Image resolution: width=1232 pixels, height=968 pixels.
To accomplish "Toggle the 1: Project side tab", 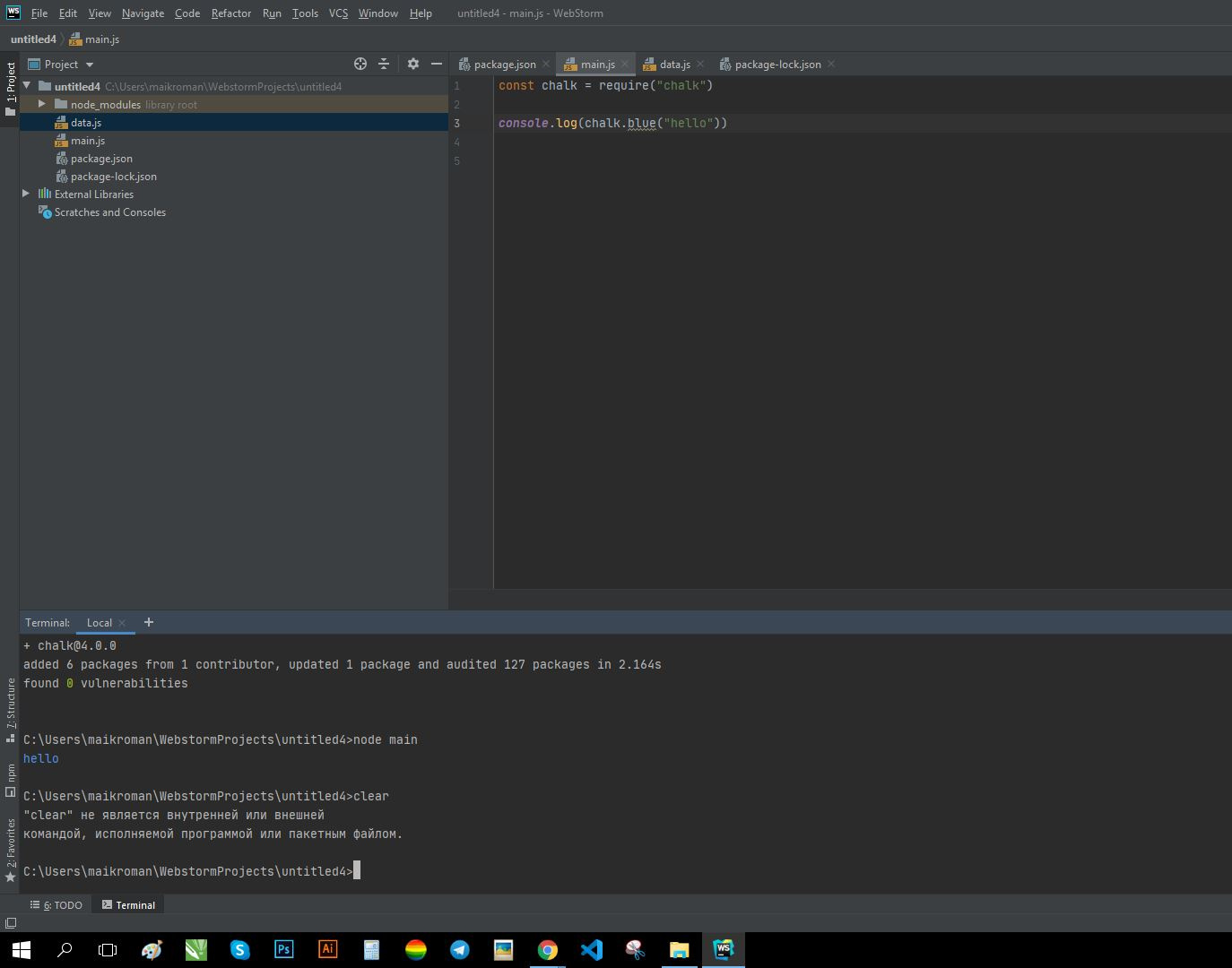I will pos(10,90).
